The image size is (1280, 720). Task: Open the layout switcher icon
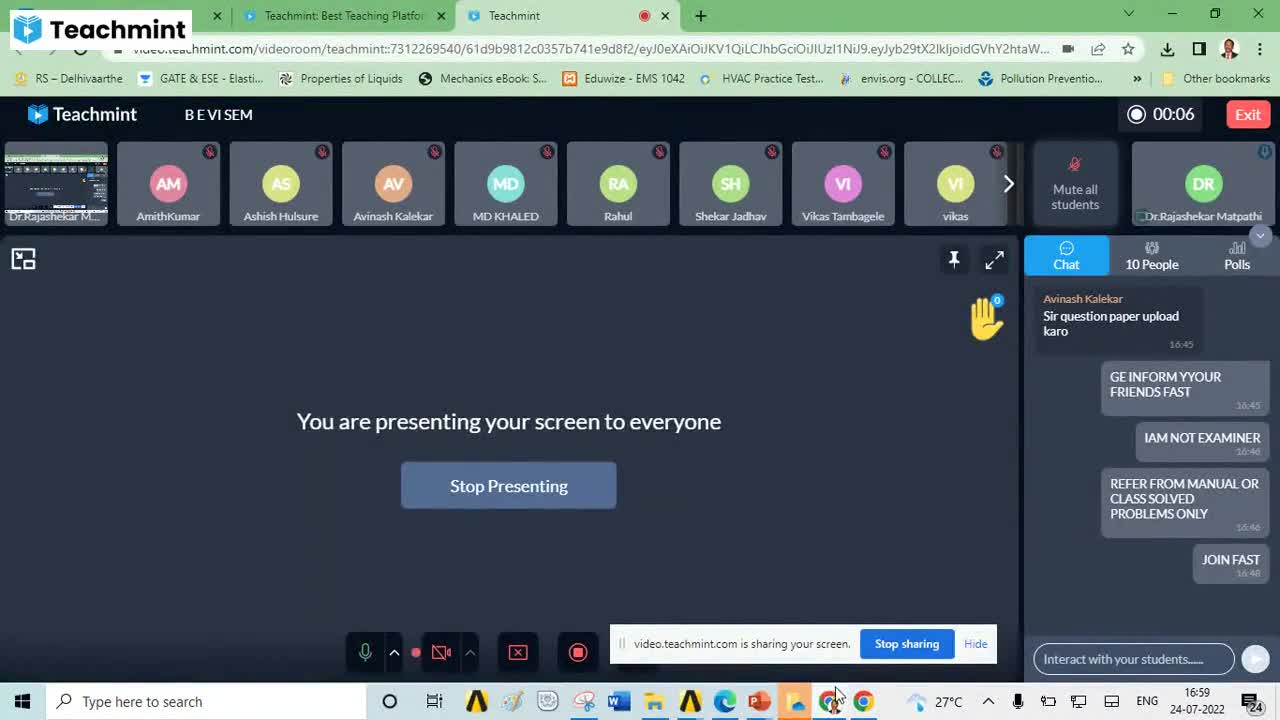coord(23,260)
